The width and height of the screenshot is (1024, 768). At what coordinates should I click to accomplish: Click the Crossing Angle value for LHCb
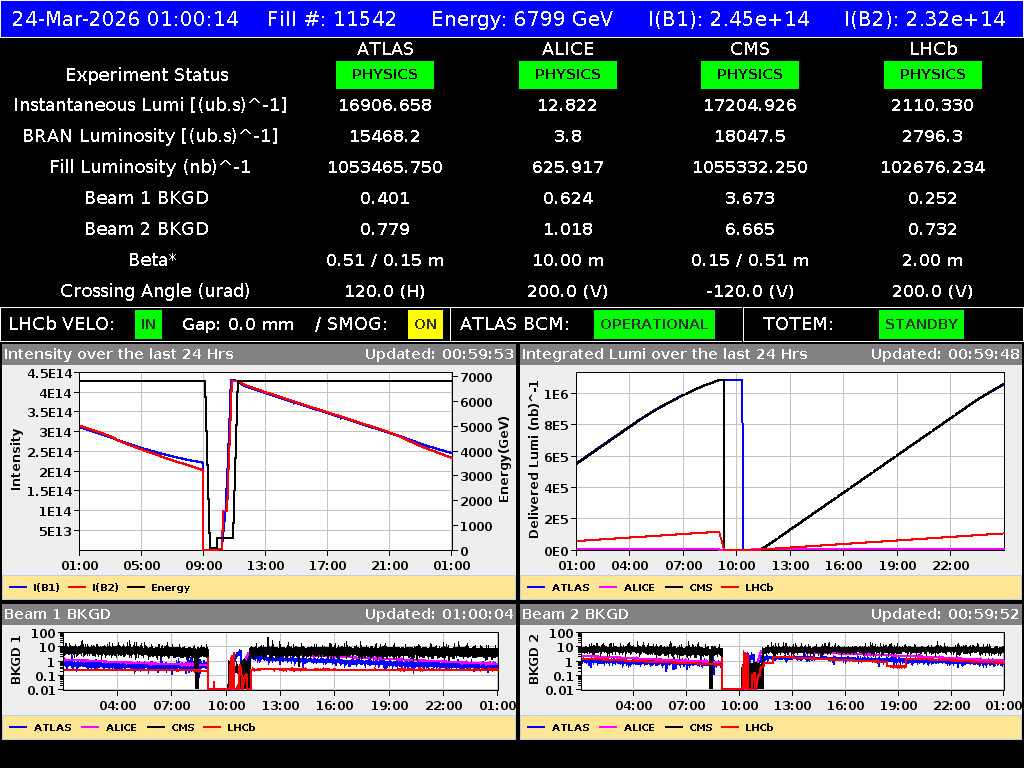[x=932, y=290]
